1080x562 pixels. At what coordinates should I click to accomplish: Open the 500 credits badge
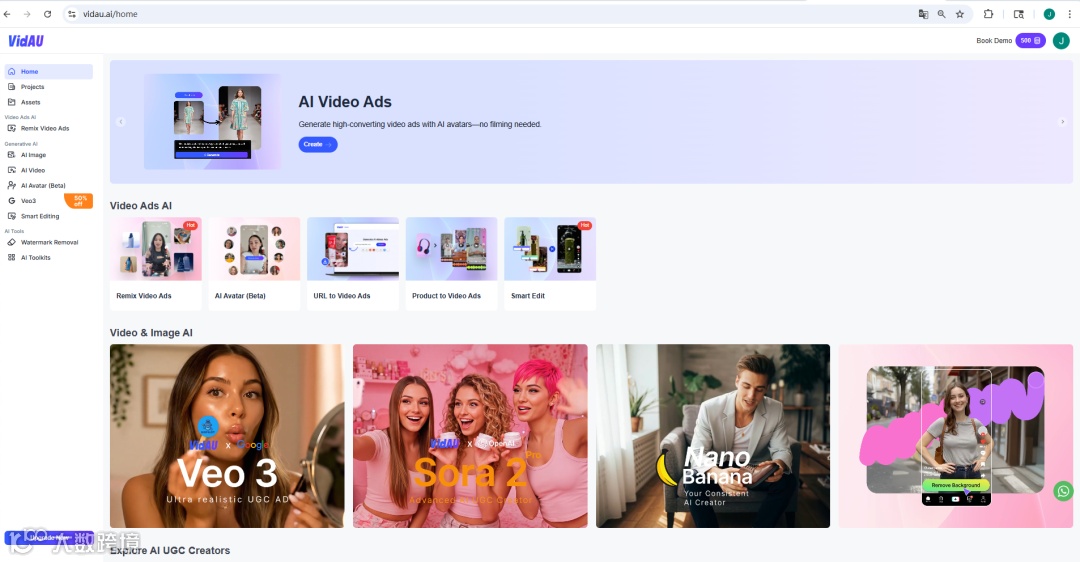coord(1030,41)
